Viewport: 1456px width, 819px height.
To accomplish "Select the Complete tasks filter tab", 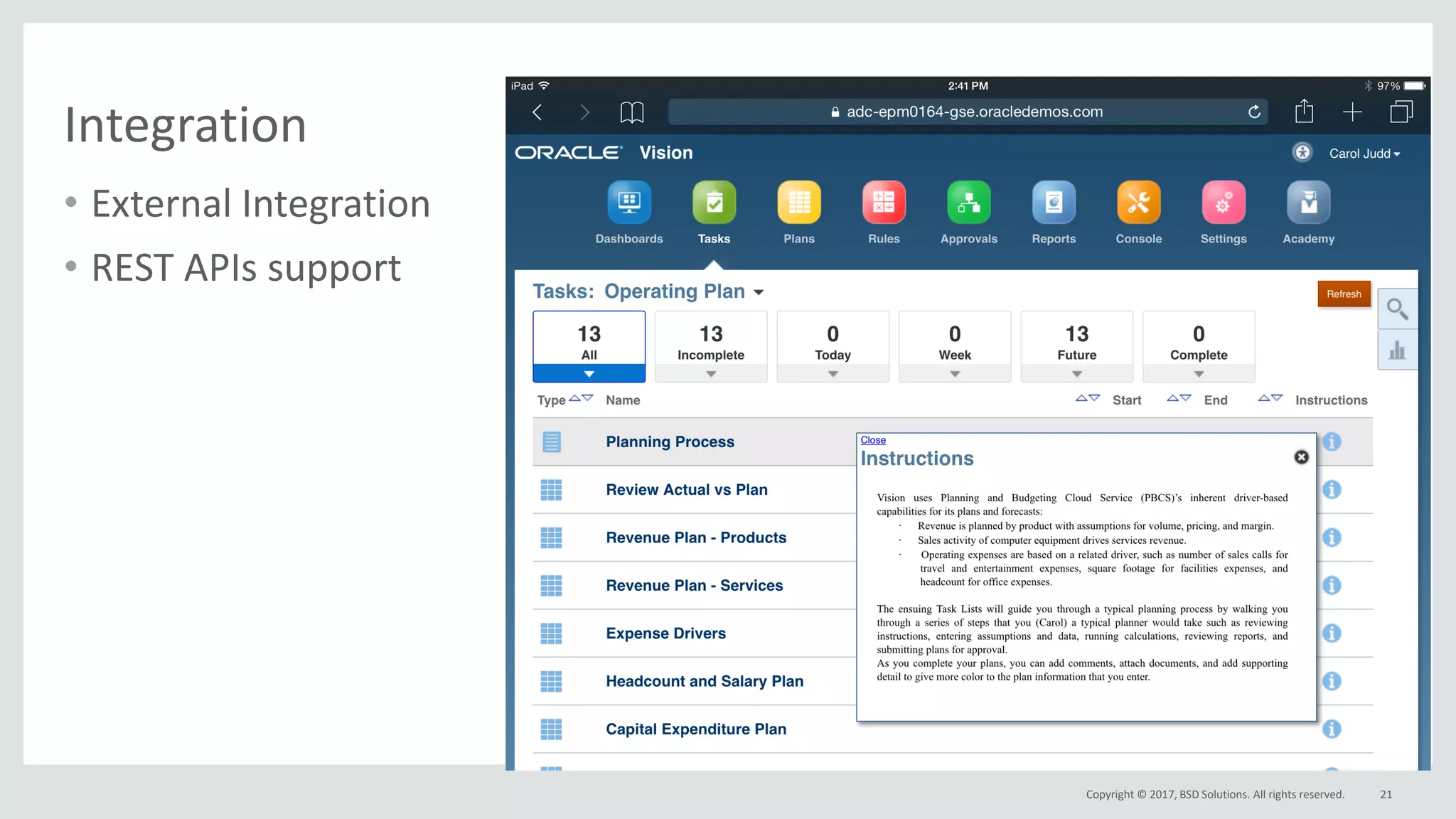I will point(1198,342).
